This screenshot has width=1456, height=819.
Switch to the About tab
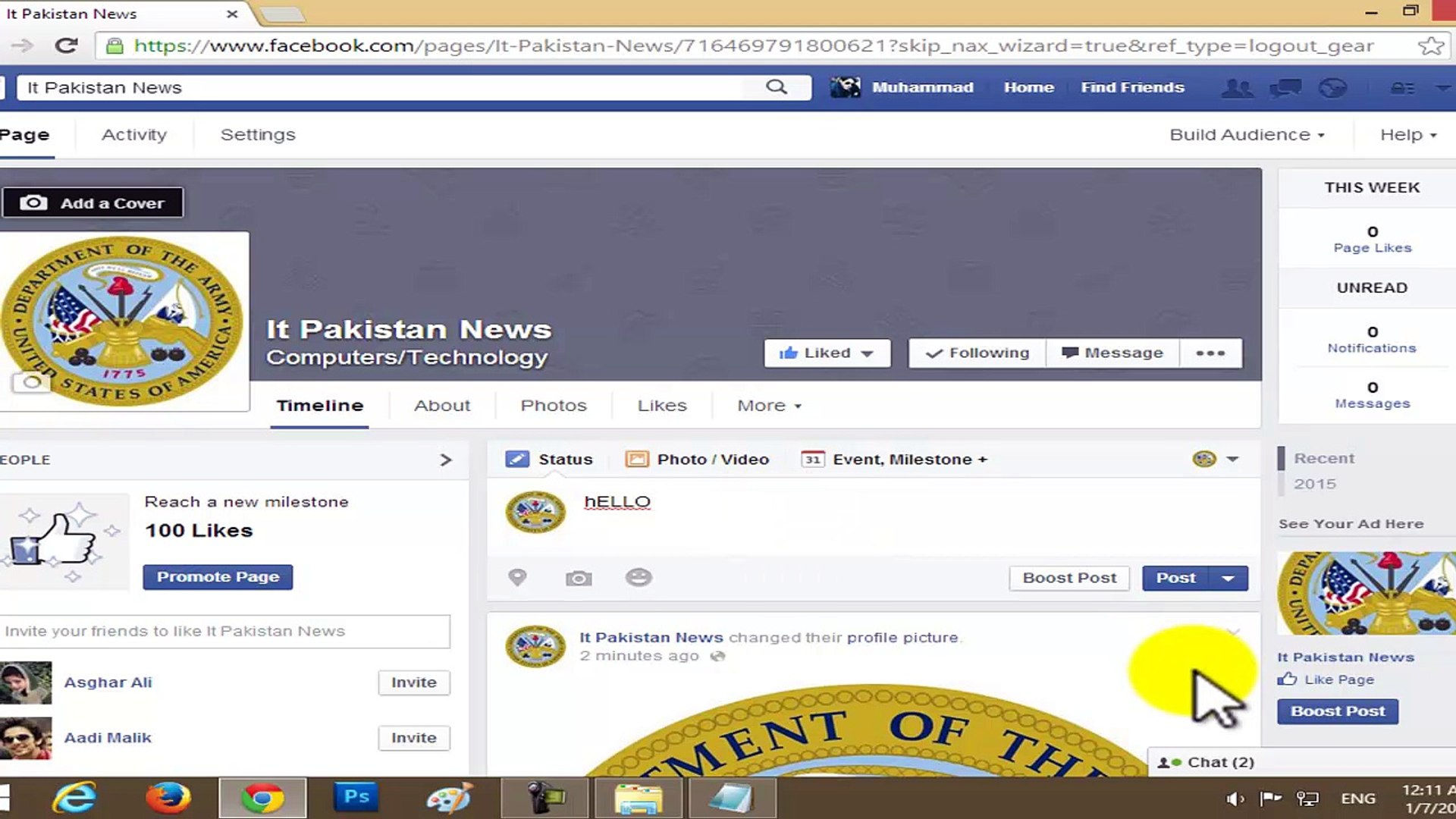(x=442, y=406)
